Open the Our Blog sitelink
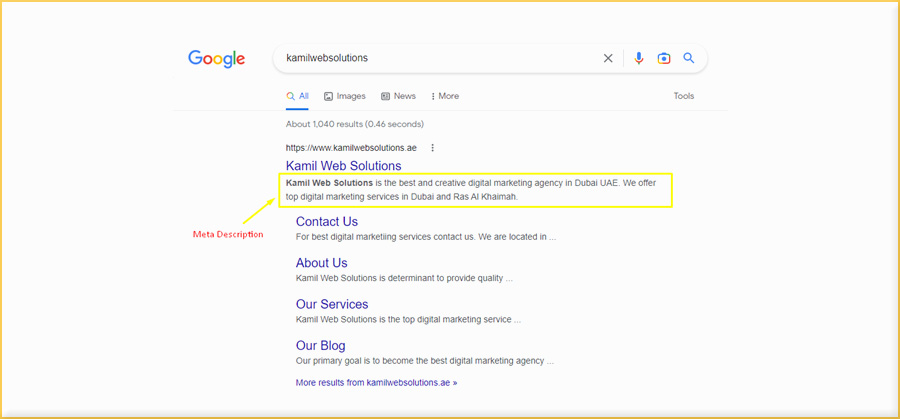The height and width of the screenshot is (419, 900). pyautogui.click(x=320, y=346)
